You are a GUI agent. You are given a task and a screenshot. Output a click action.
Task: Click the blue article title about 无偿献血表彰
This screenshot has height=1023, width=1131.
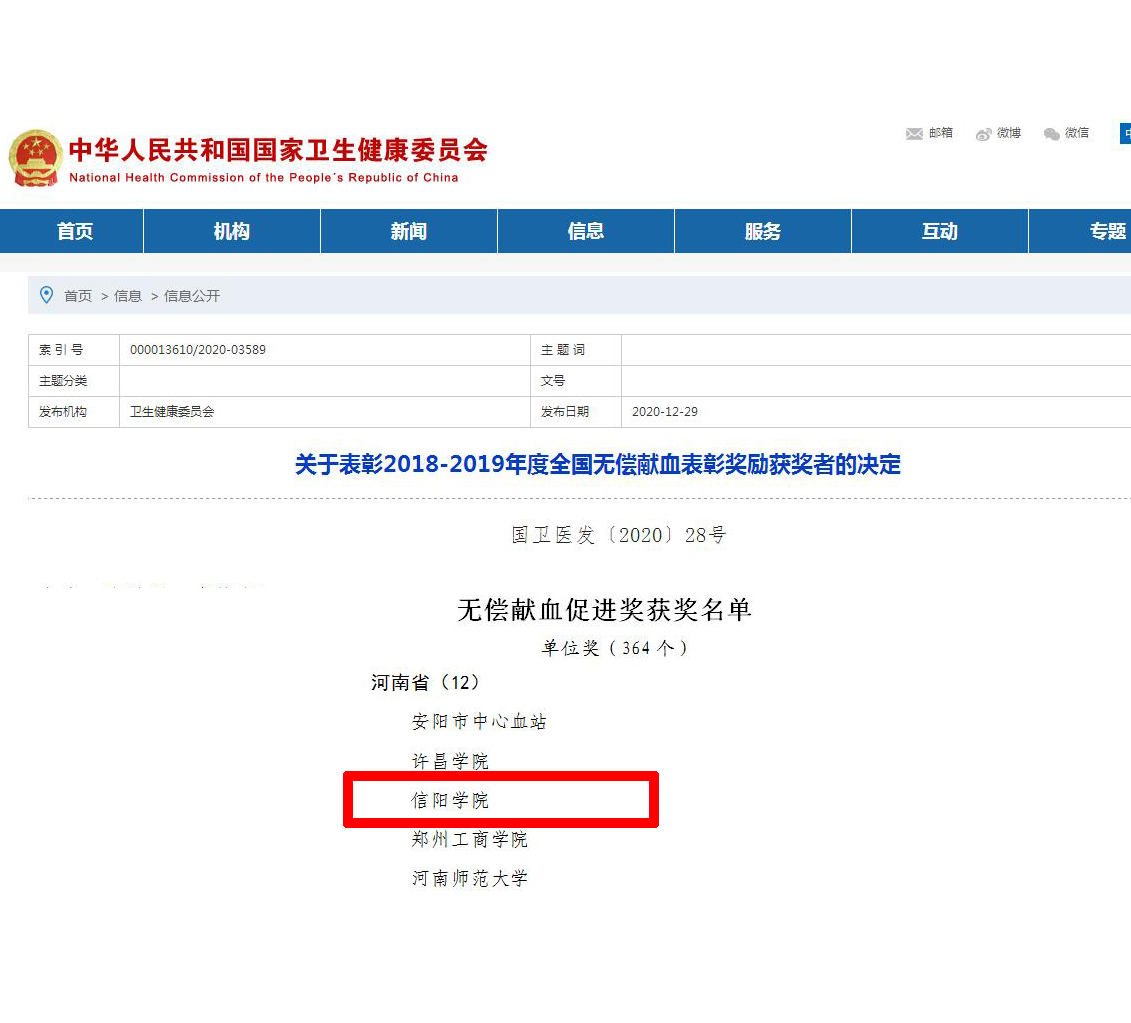coord(597,465)
